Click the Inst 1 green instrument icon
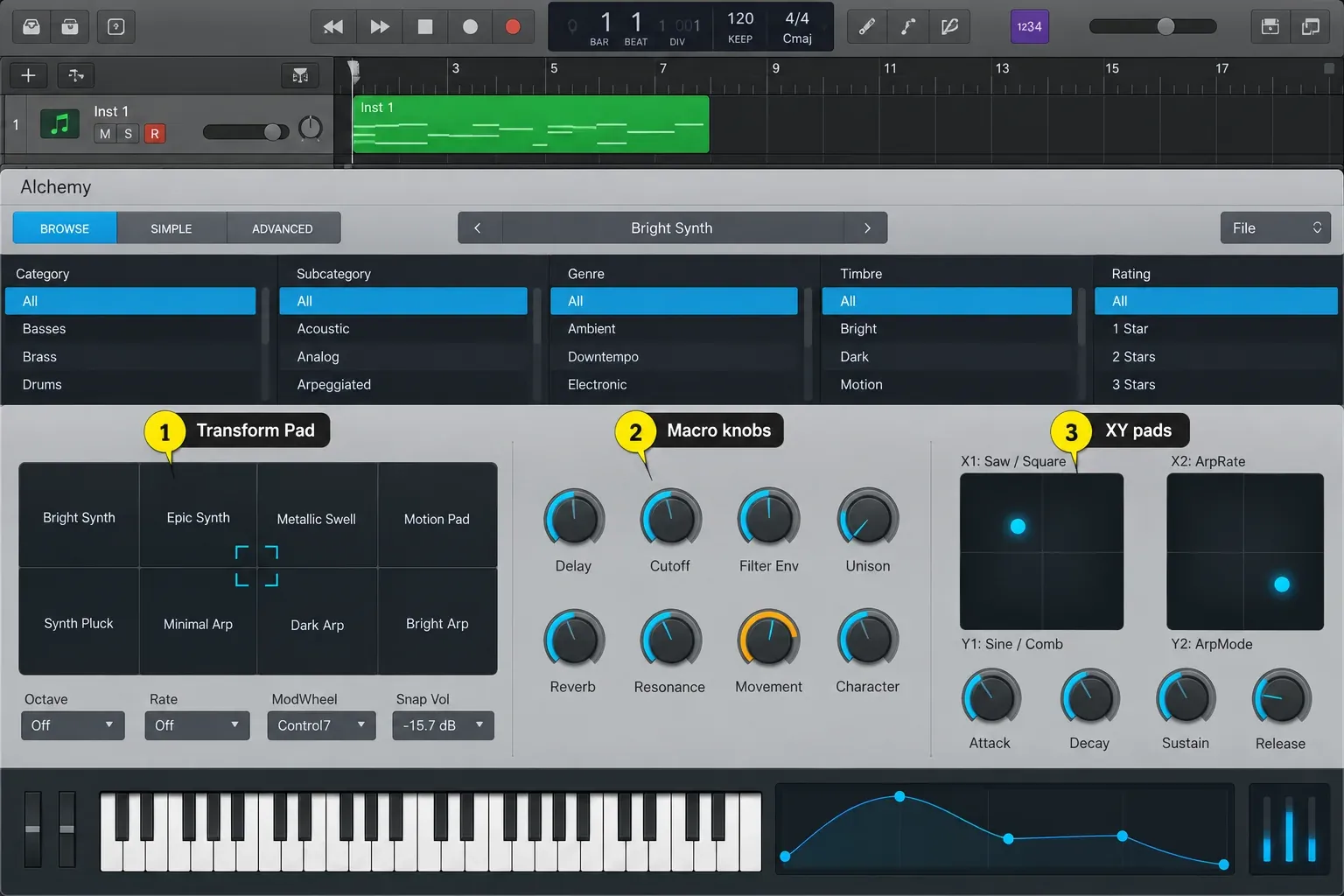Screen dimensions: 1344x896 [59, 124]
